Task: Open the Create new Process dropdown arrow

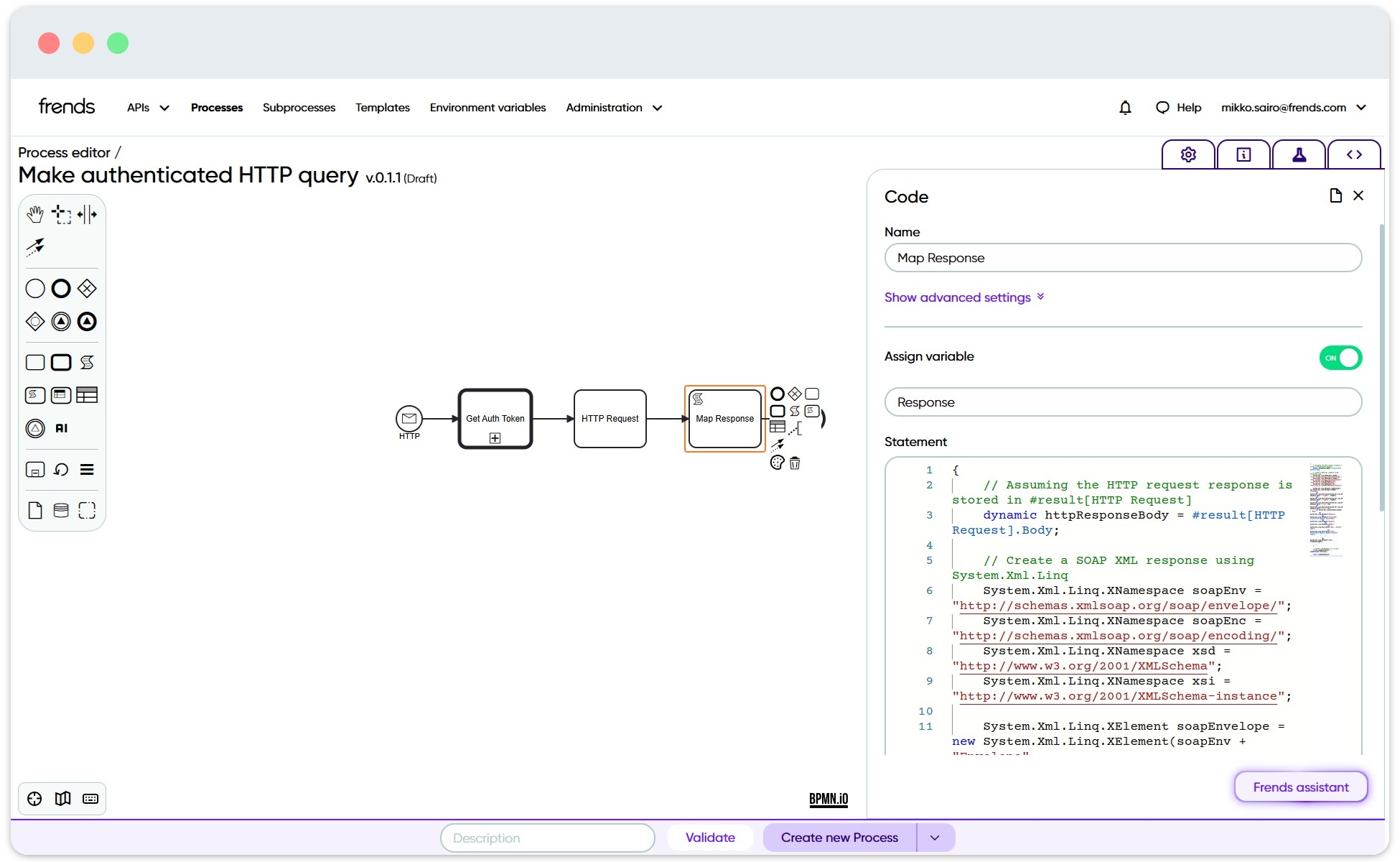Action: (935, 837)
